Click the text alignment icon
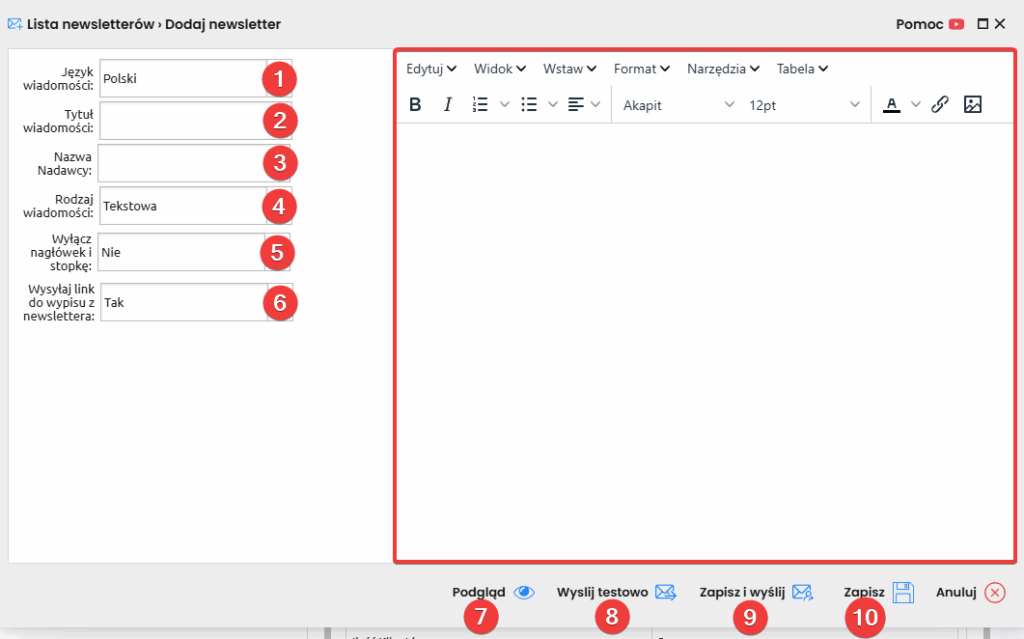The width and height of the screenshot is (1024, 639). coord(575,105)
